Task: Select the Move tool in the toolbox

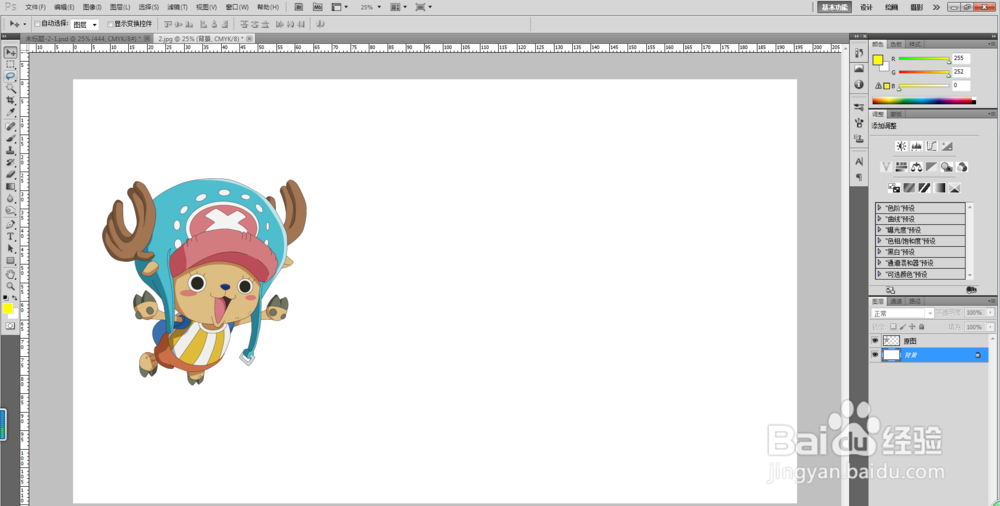Action: click(x=10, y=52)
